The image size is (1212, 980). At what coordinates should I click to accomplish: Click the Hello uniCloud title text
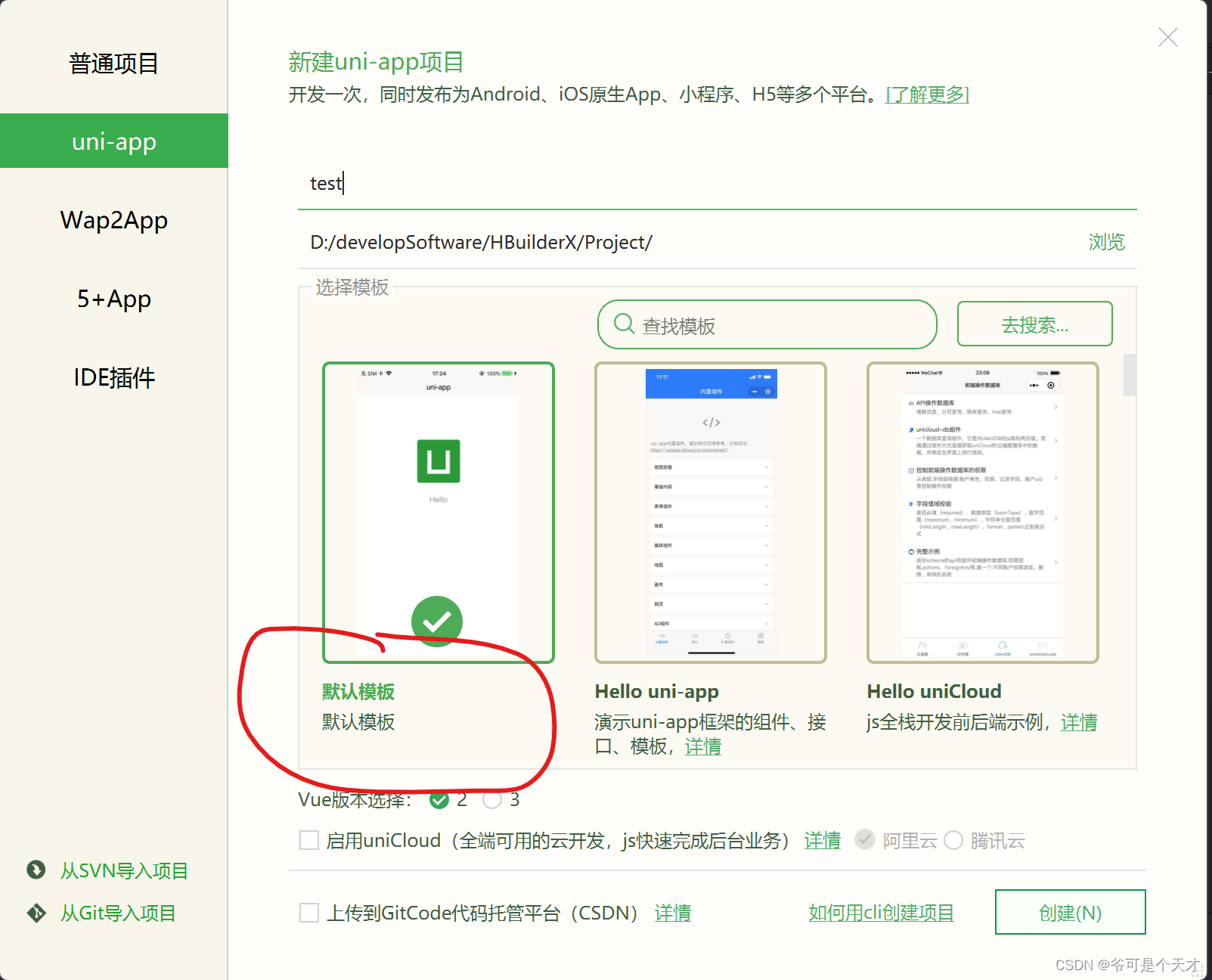click(x=935, y=692)
